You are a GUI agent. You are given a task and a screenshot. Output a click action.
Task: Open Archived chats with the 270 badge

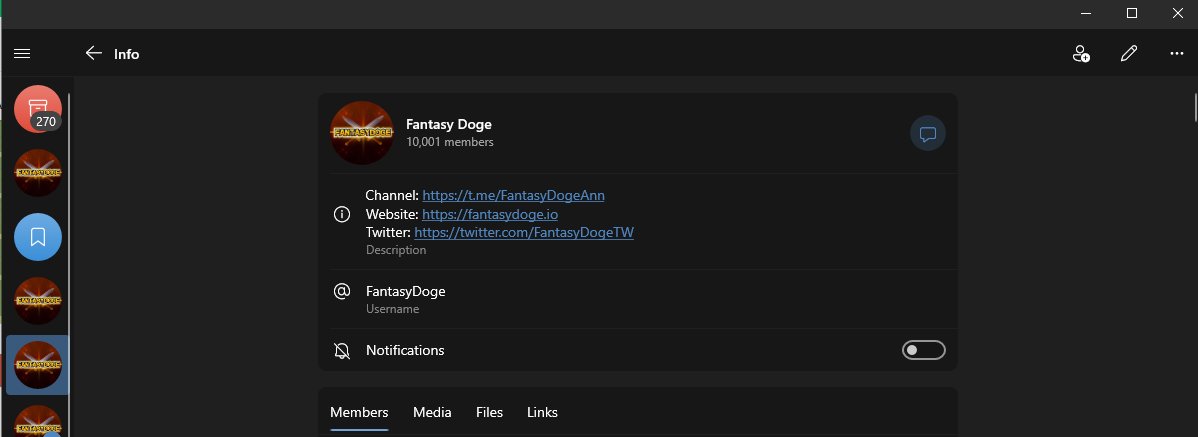pyautogui.click(x=37, y=108)
